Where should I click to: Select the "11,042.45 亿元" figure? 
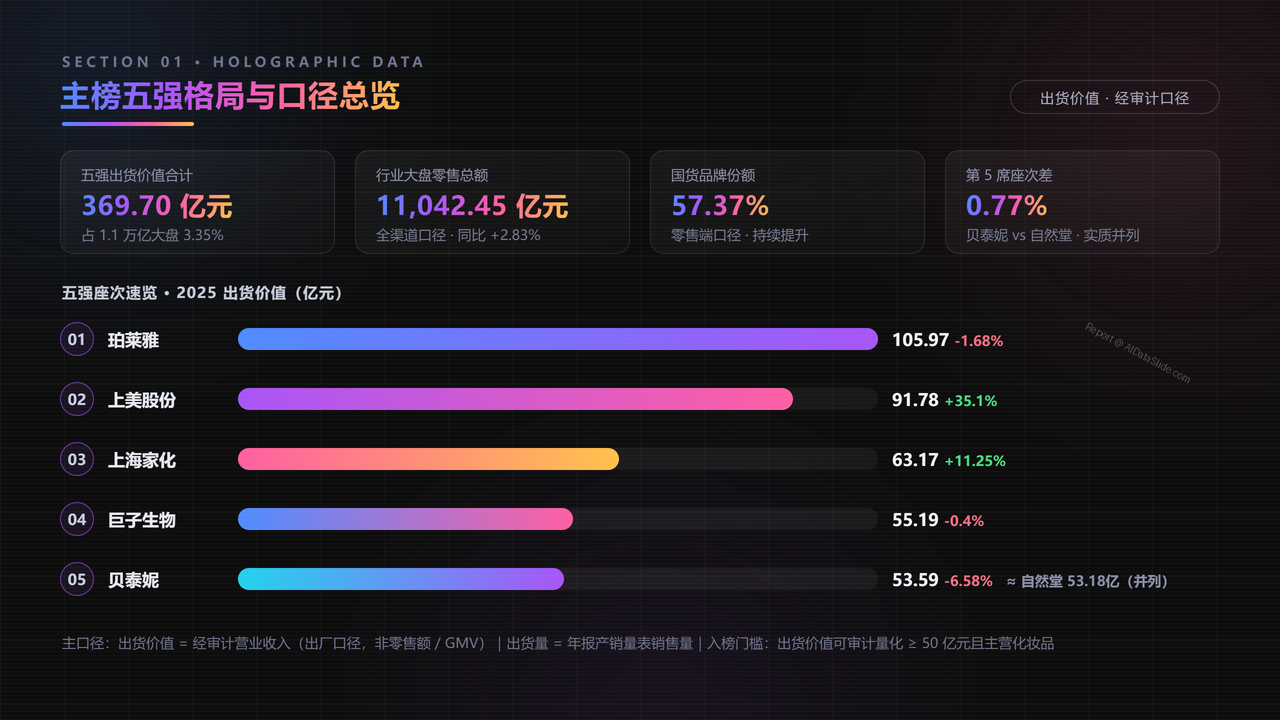tap(472, 206)
